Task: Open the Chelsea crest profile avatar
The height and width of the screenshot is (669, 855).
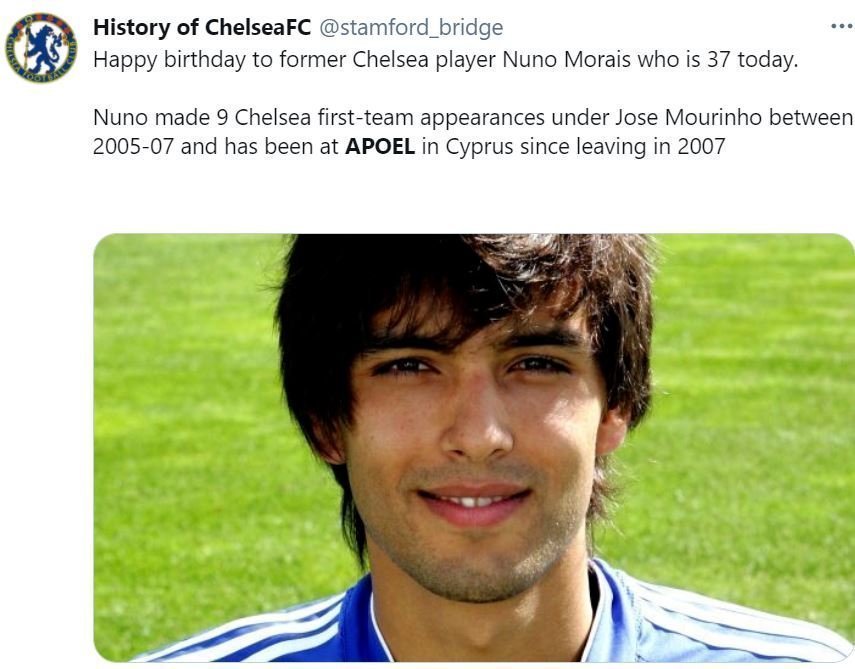Action: click(x=41, y=49)
